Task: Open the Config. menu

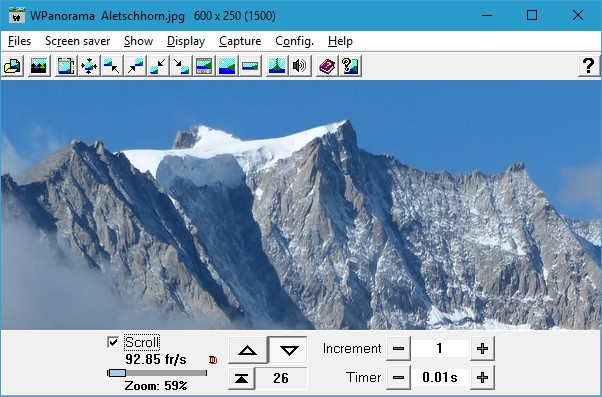Action: 294,41
